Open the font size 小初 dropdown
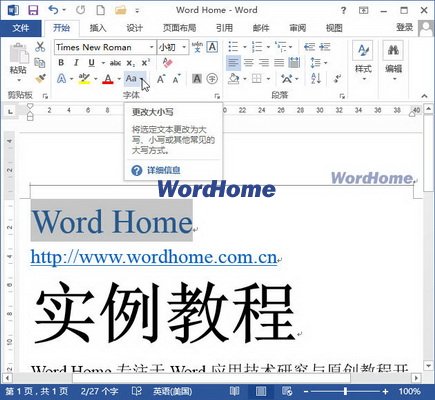This screenshot has width=435, height=400. 184,47
